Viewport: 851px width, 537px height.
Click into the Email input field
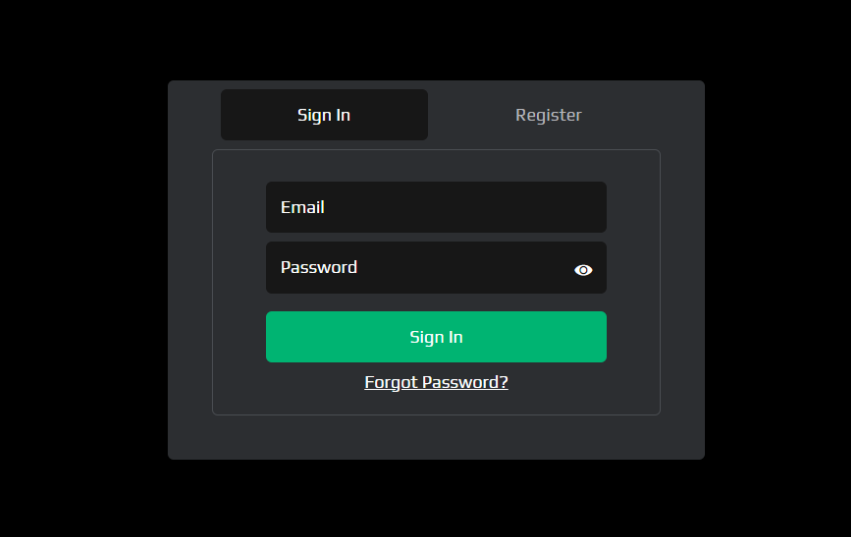436,207
